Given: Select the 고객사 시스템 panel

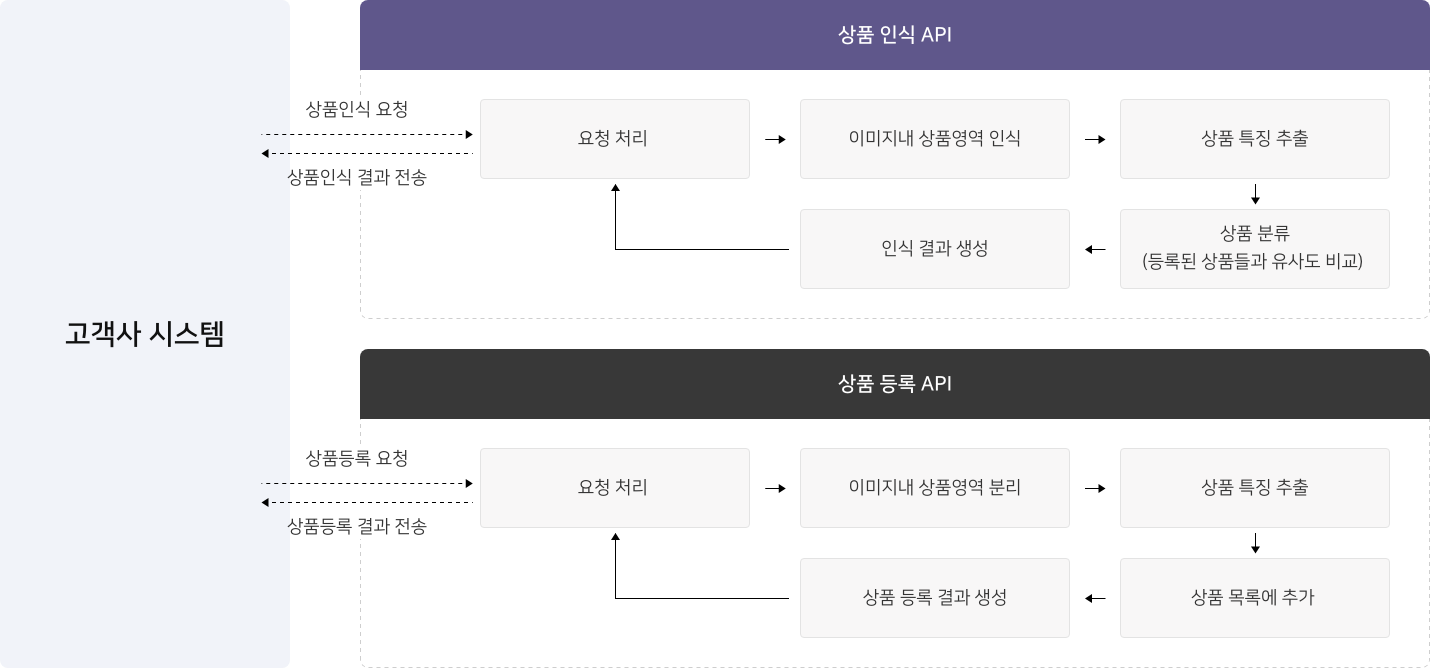Looking at the screenshot, I should pos(145,334).
